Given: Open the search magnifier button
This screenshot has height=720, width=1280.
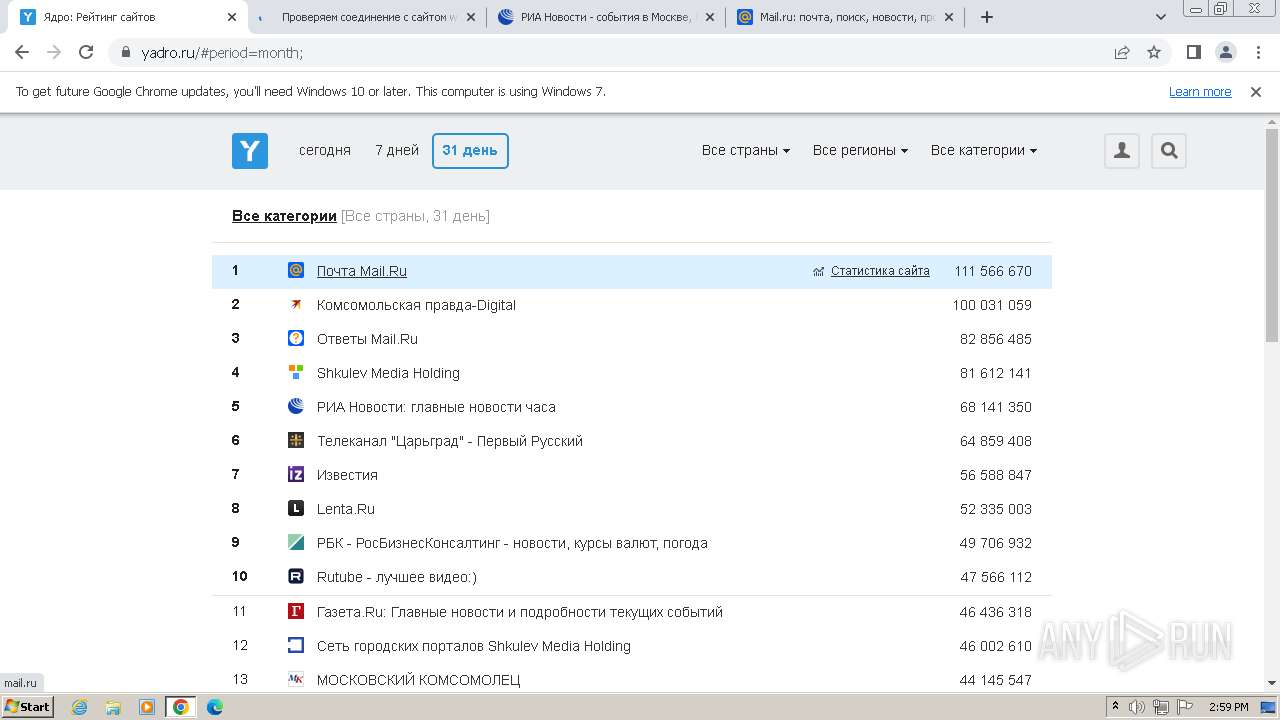Looking at the screenshot, I should point(1169,151).
